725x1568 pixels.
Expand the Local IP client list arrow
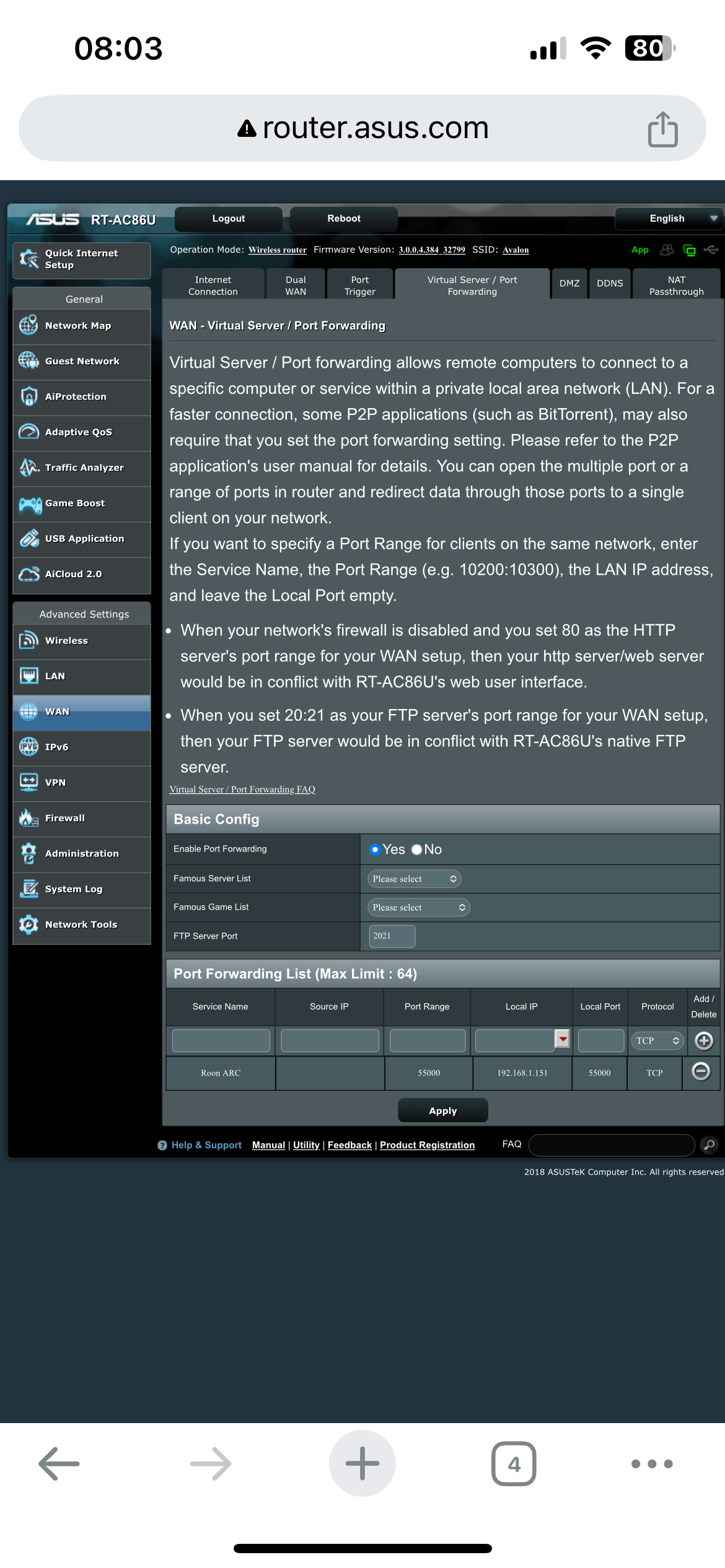coord(562,1039)
